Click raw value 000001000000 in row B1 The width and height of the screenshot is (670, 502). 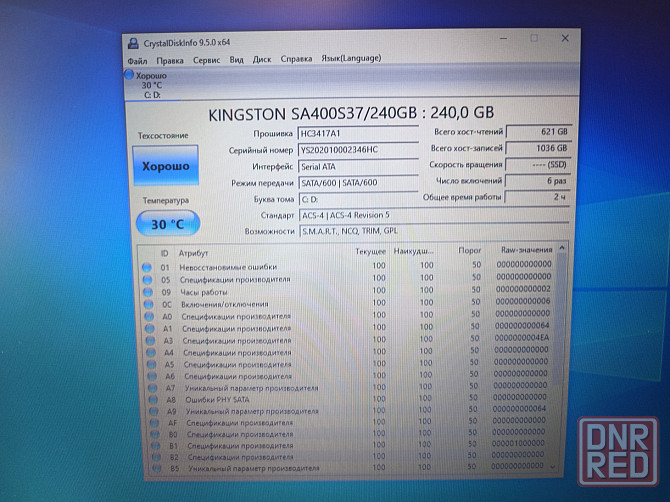pyautogui.click(x=518, y=443)
